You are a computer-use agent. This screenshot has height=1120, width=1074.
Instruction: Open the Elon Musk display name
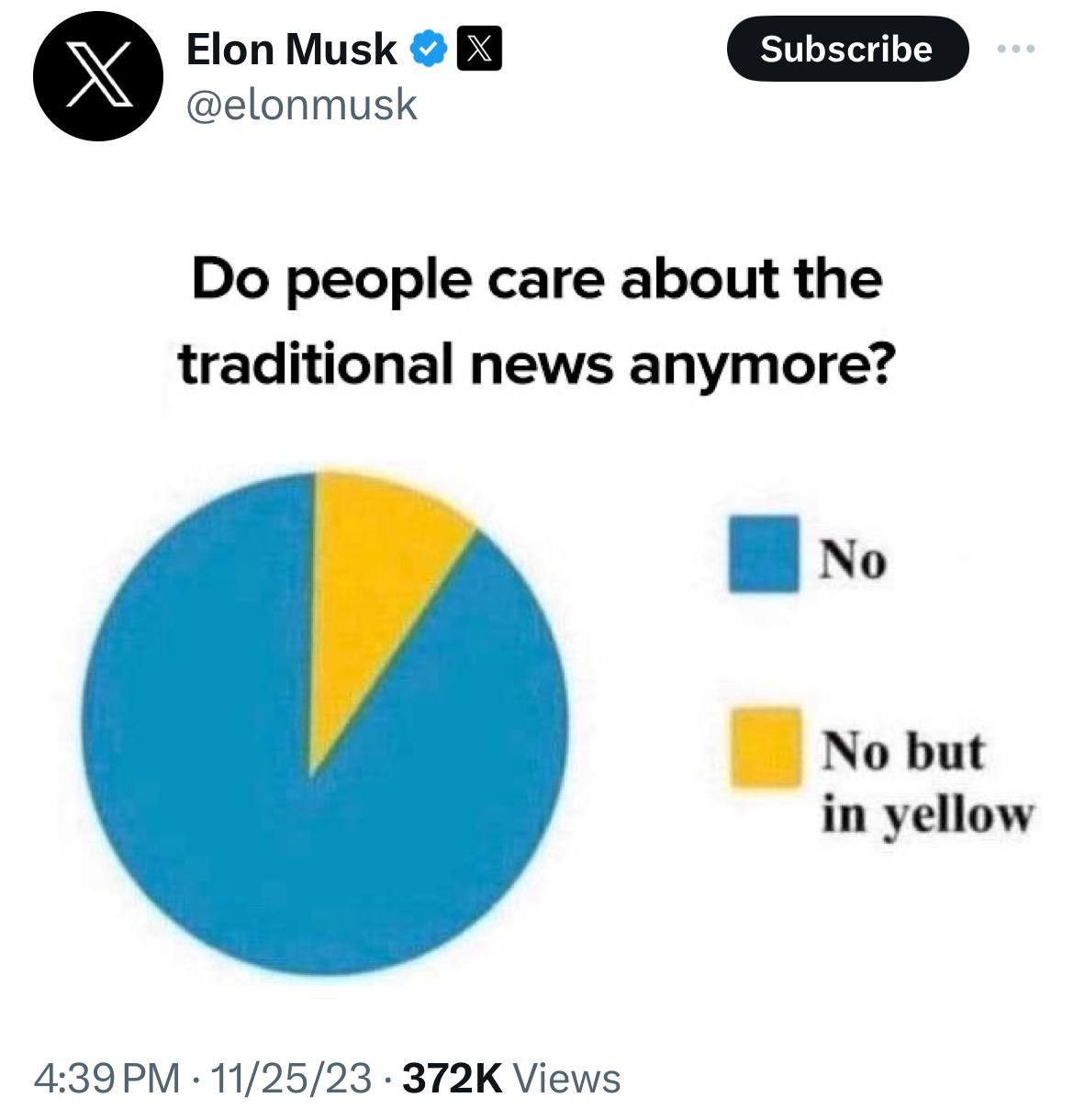click(x=291, y=49)
